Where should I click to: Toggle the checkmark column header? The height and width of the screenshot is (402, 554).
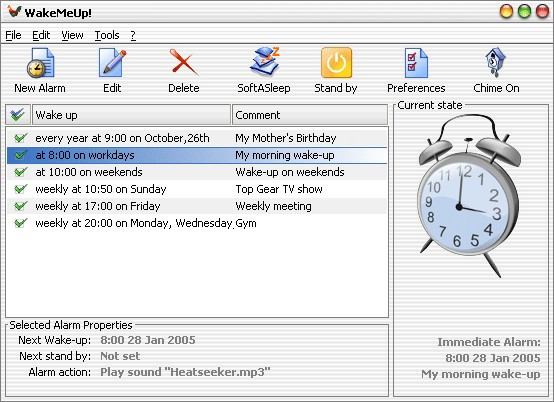(x=18, y=114)
